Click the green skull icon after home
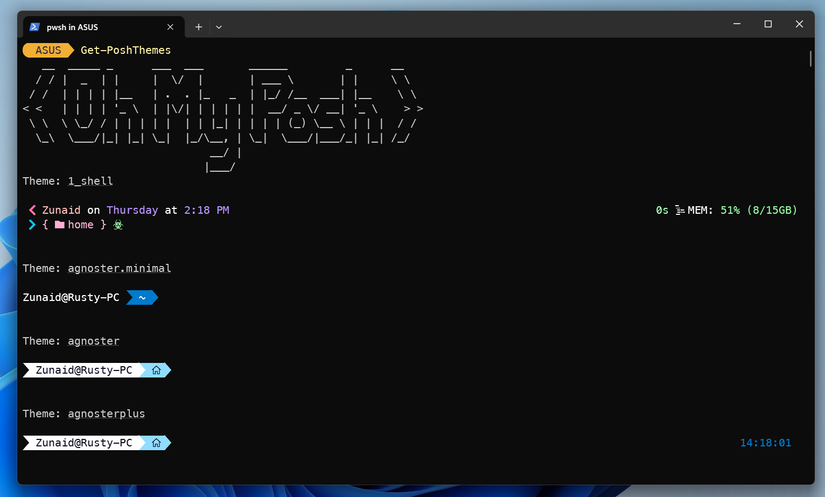Viewport: 825px width, 497px height. [118, 225]
